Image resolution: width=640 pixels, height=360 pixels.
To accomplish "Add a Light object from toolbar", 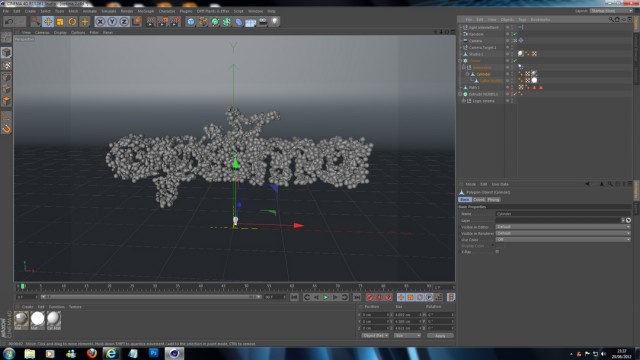I will pos(275,22).
